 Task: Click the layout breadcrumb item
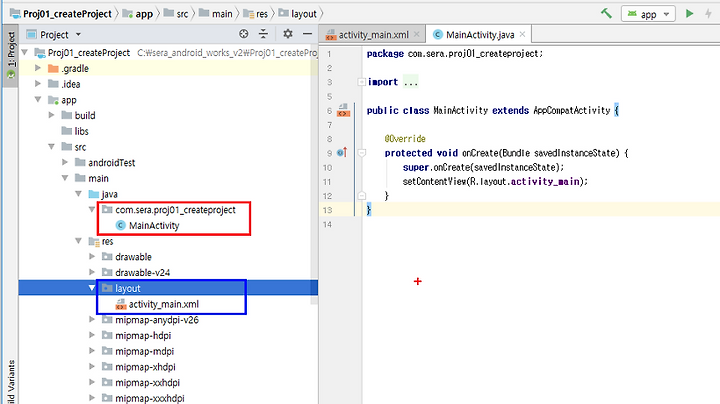tap(298, 14)
